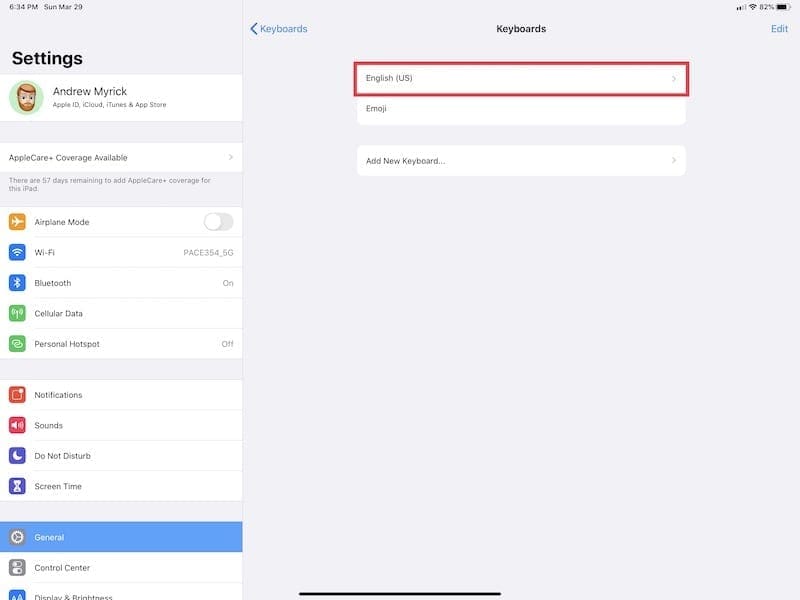Open Cellular Data settings icon
The height and width of the screenshot is (600, 800).
click(x=17, y=313)
